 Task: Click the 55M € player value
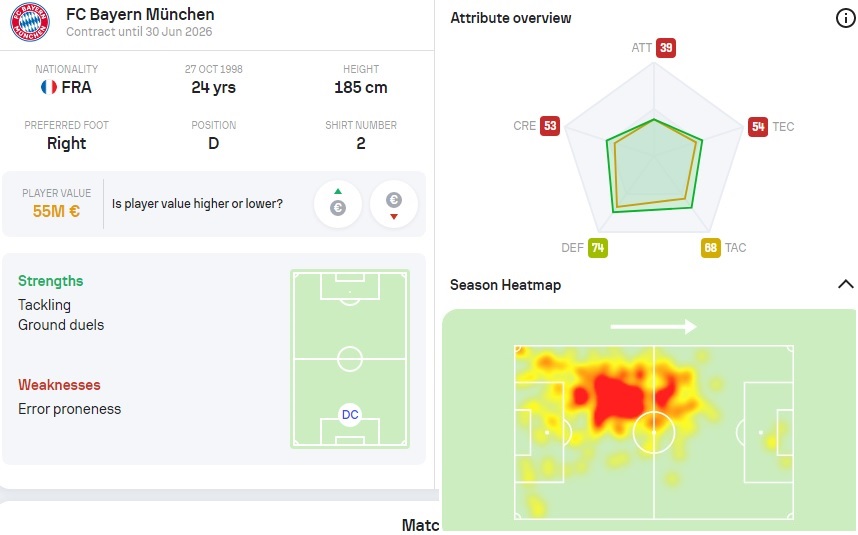point(57,211)
